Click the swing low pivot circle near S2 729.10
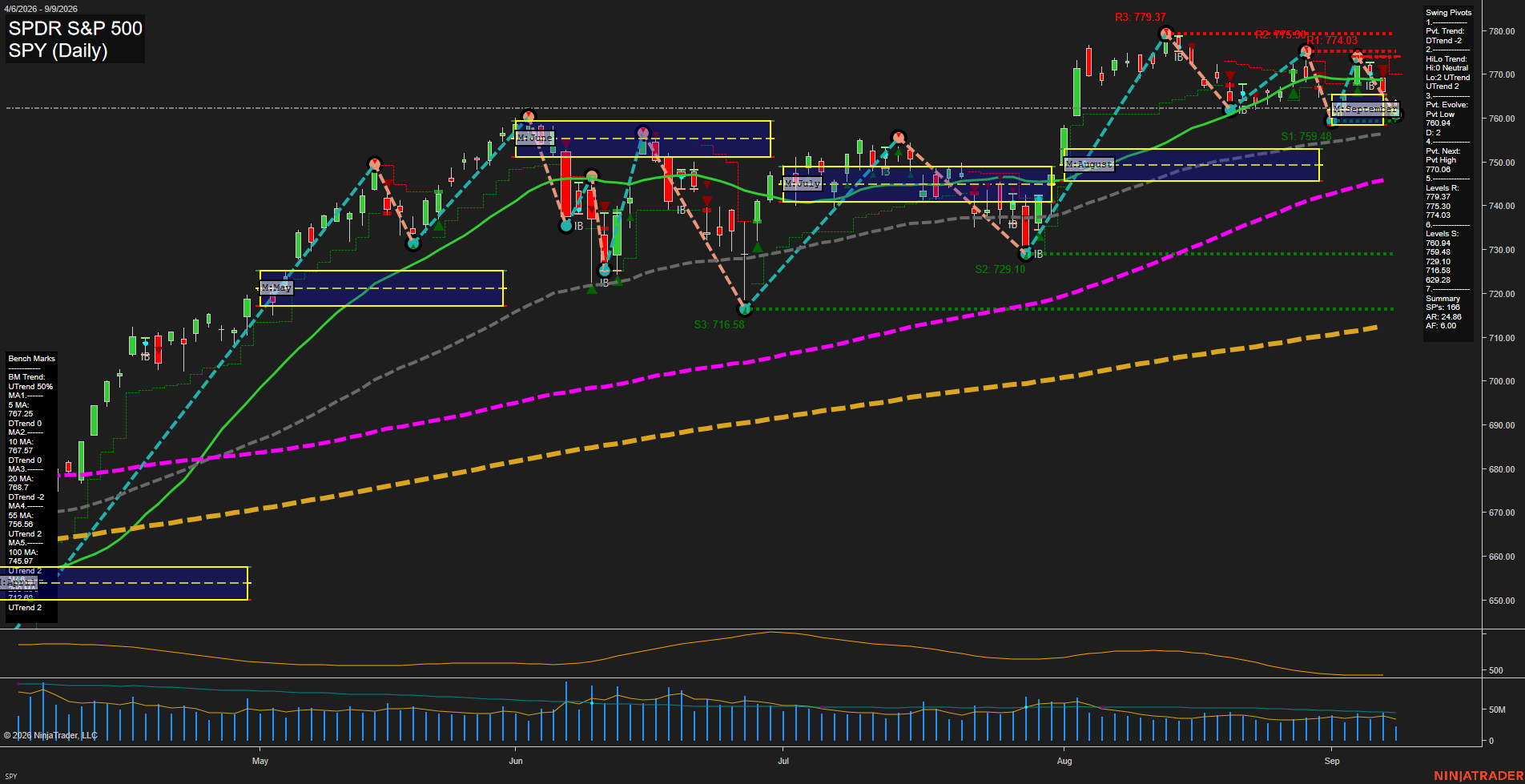 tap(1025, 253)
